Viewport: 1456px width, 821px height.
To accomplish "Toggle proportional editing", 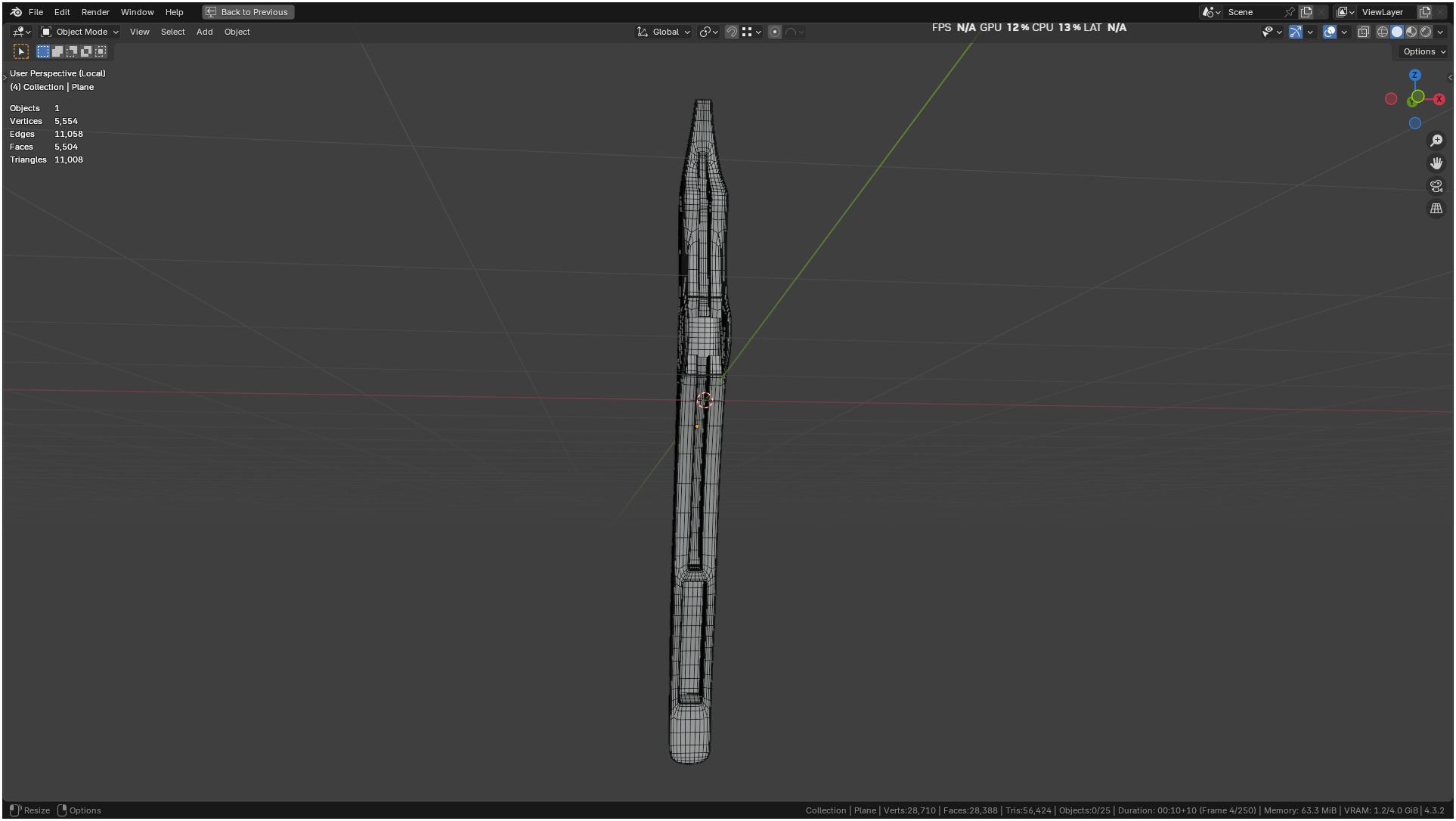I will [x=775, y=32].
